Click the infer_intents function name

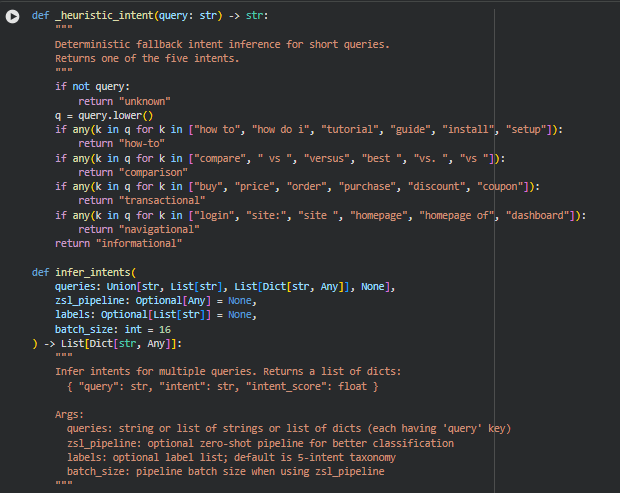94,272
